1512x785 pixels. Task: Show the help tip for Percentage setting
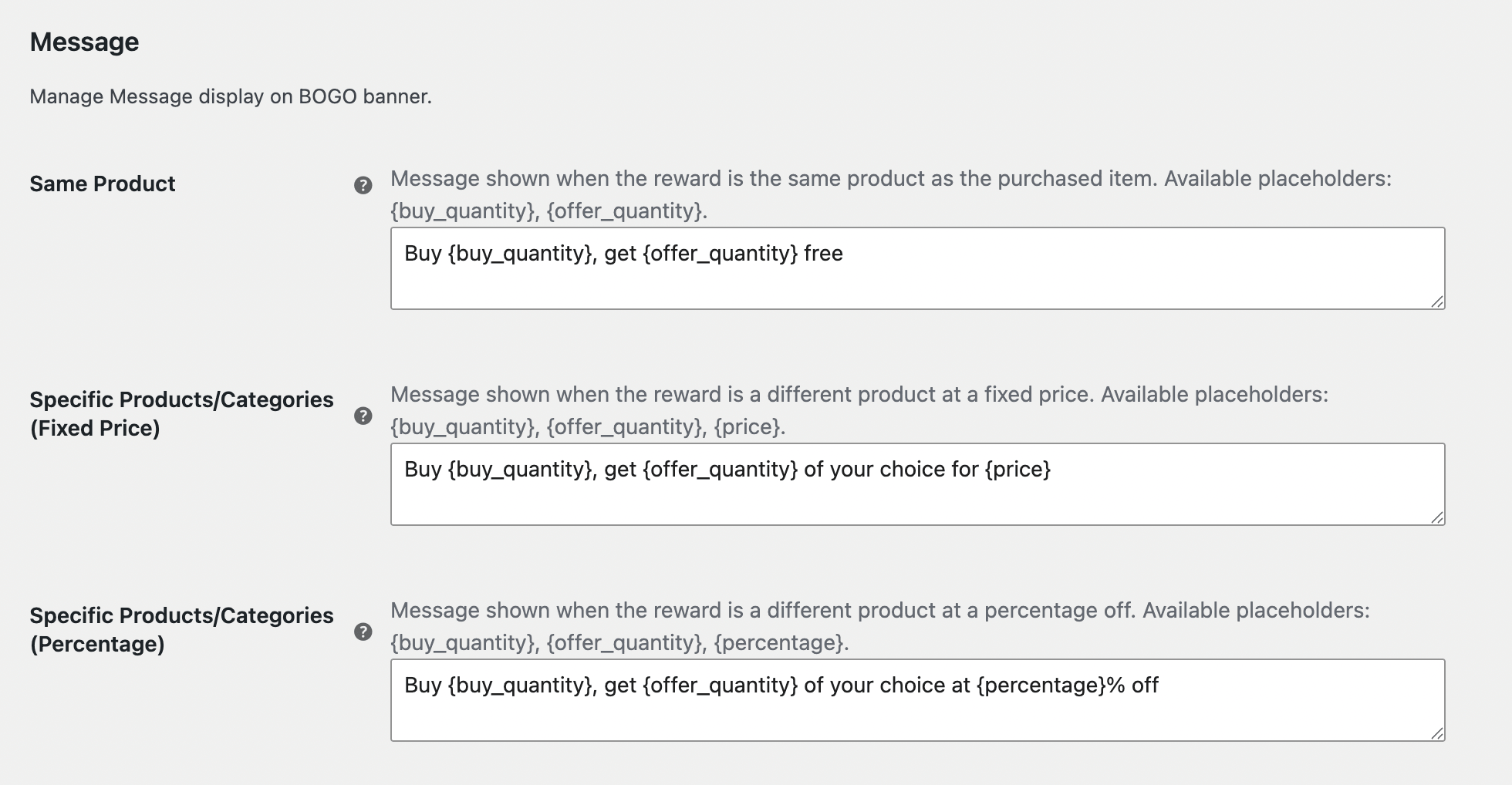point(363,632)
